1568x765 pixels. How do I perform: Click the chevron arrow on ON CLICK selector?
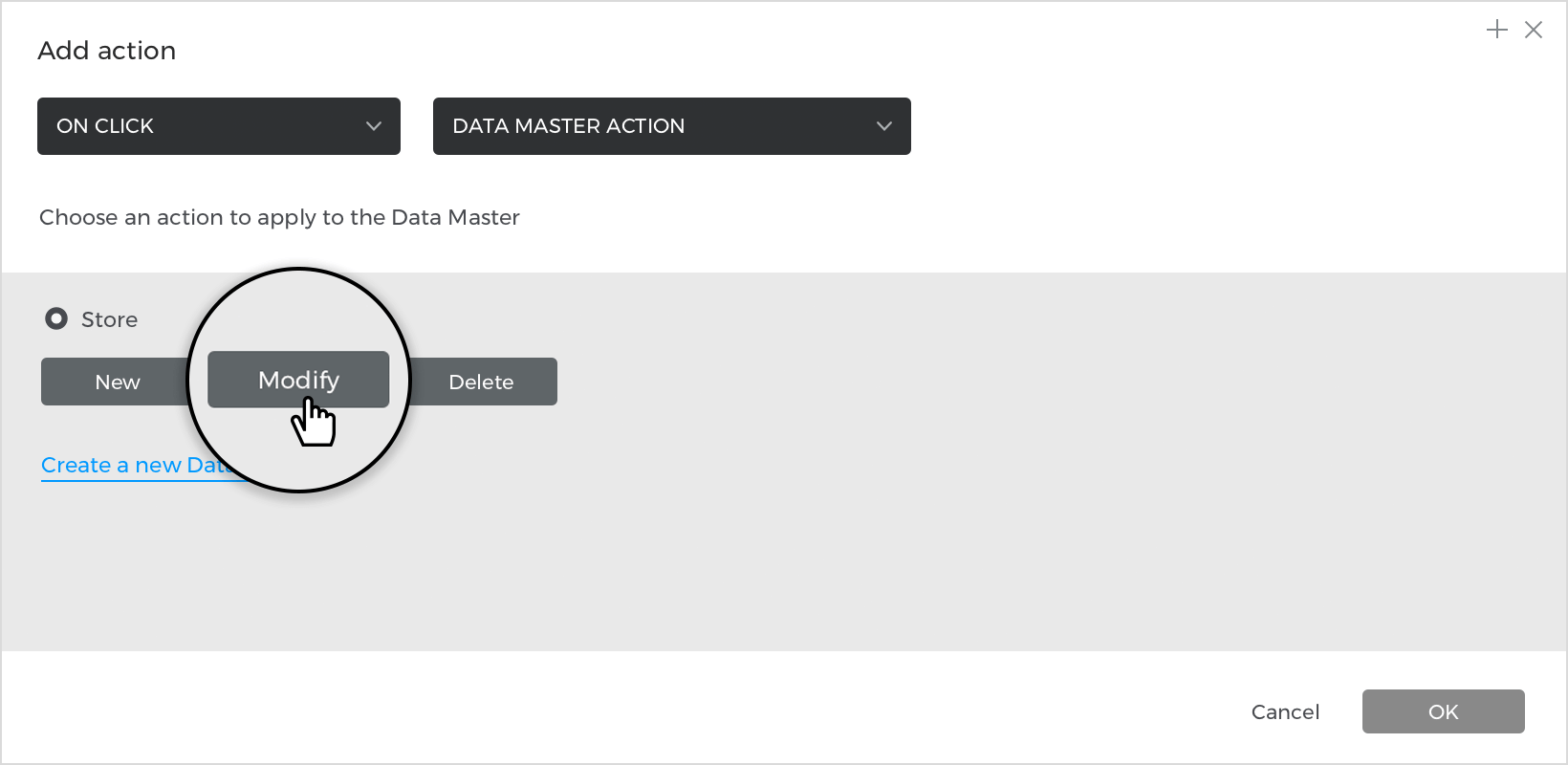point(374,126)
